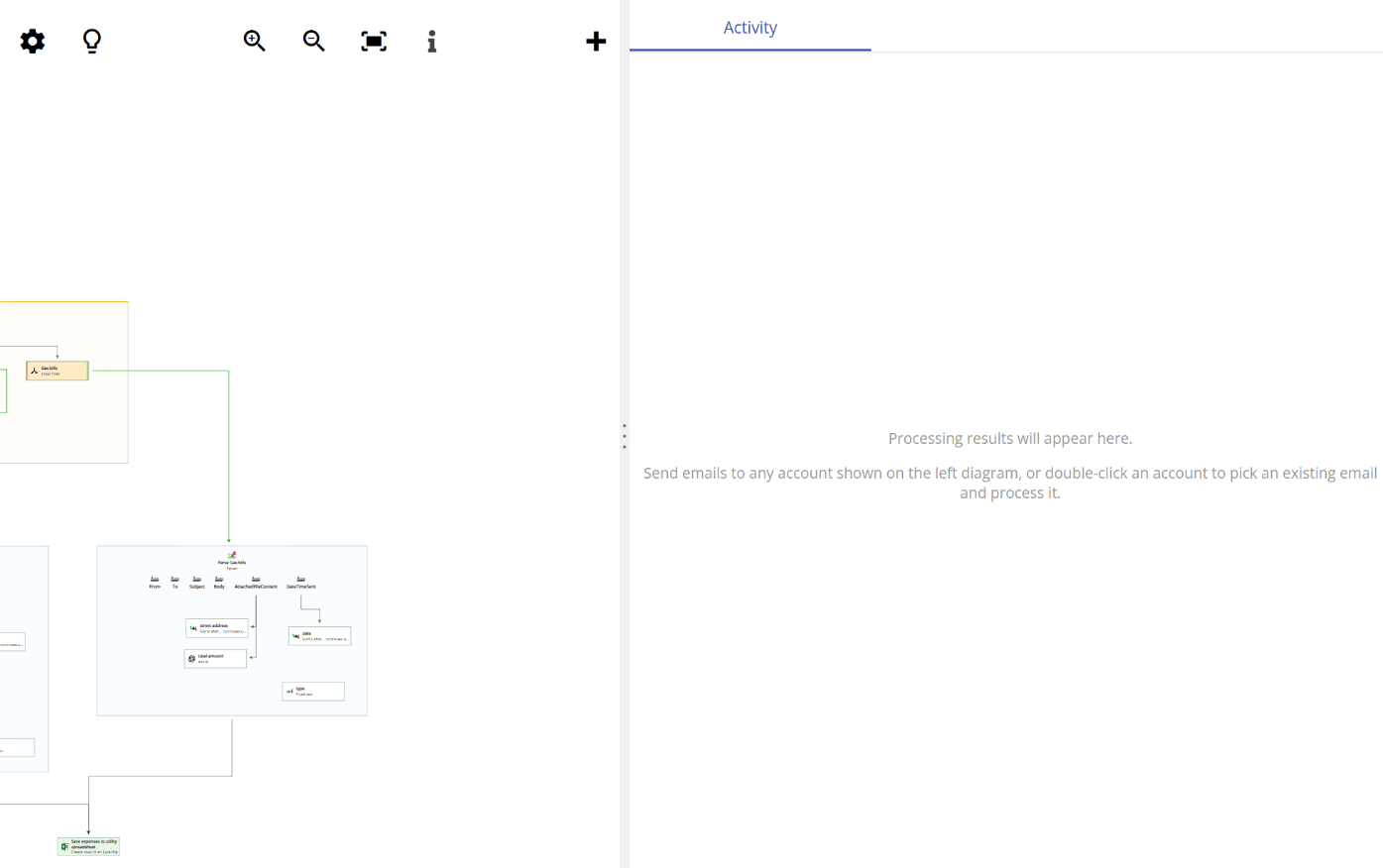This screenshot has width=1383, height=868.
Task: Select the From field in the parser
Action: point(155,582)
